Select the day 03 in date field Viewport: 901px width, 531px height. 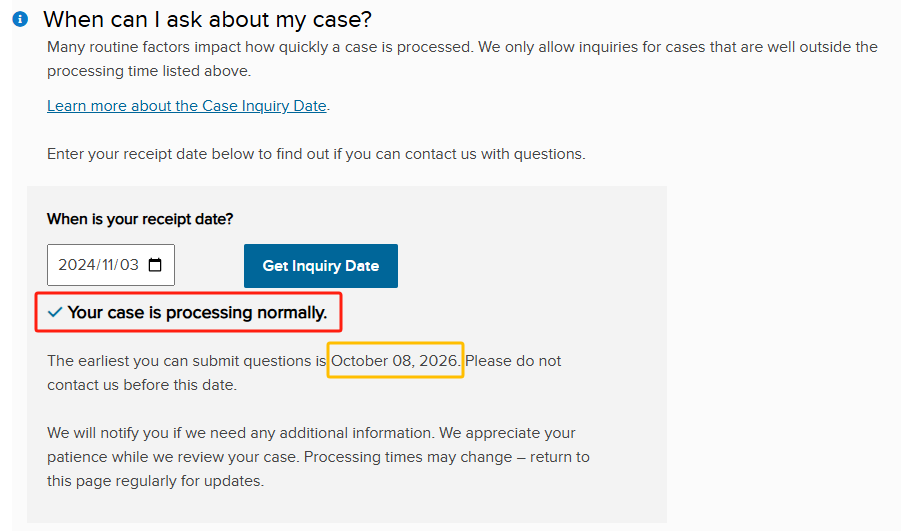tap(129, 264)
